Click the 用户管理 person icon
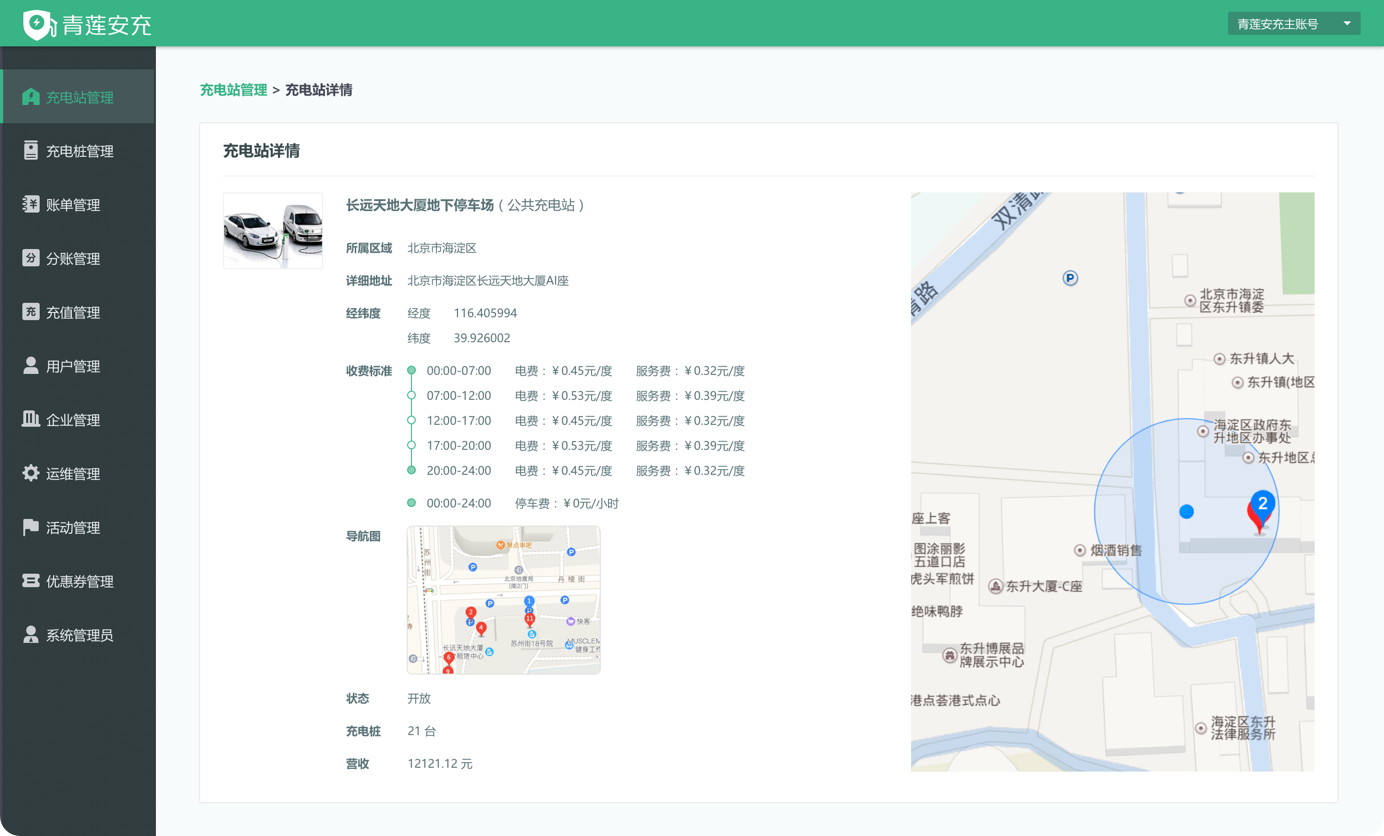The image size is (1384, 836). (31, 366)
